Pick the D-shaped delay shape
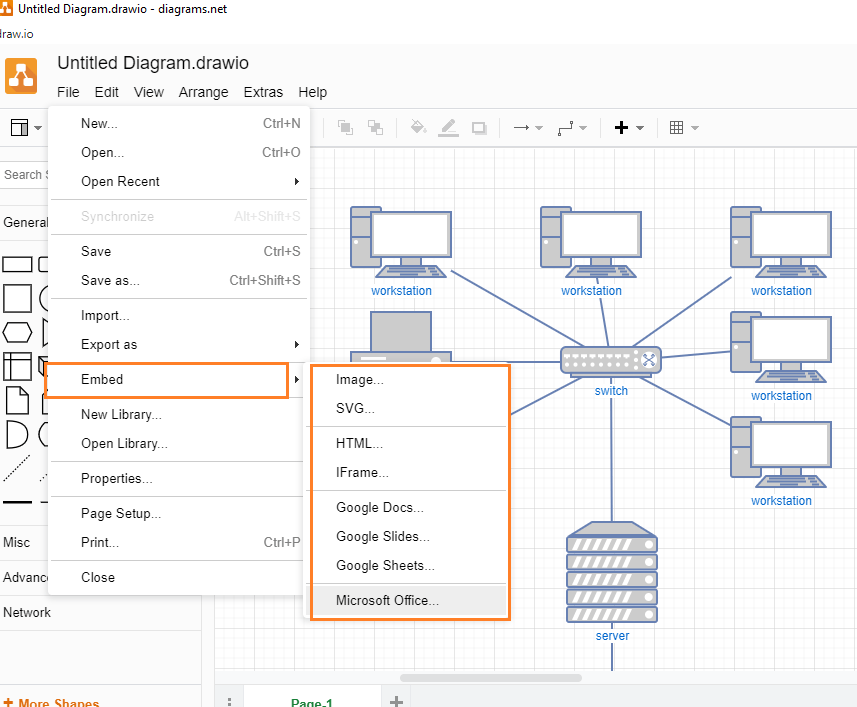Image resolution: width=857 pixels, height=707 pixels. pos(17,434)
